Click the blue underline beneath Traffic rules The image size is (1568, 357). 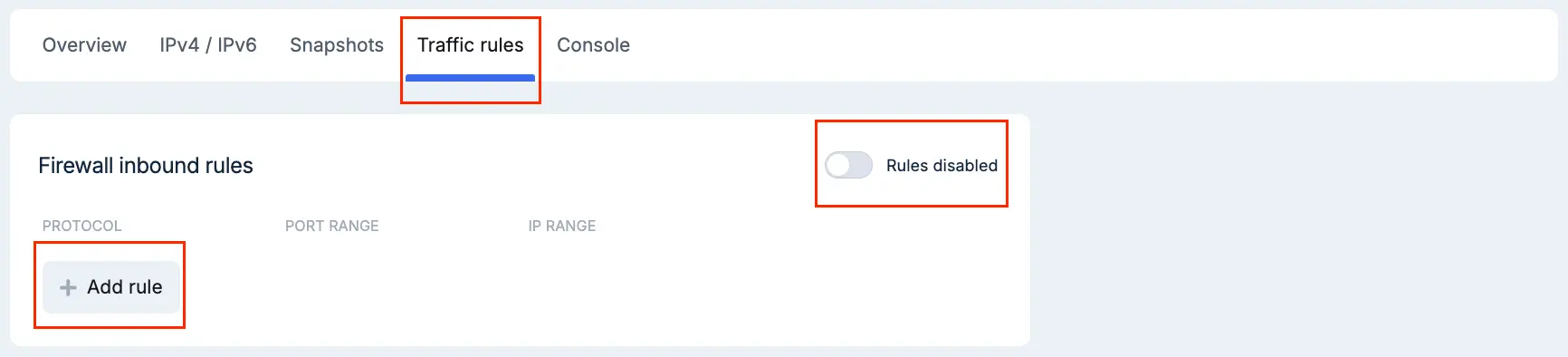pyautogui.click(x=470, y=78)
